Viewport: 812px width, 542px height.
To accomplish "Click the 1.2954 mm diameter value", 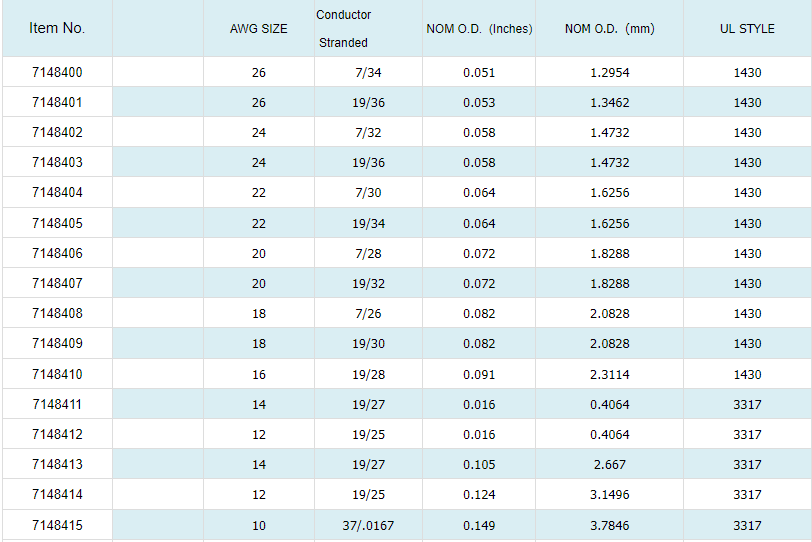I will 609,73.
